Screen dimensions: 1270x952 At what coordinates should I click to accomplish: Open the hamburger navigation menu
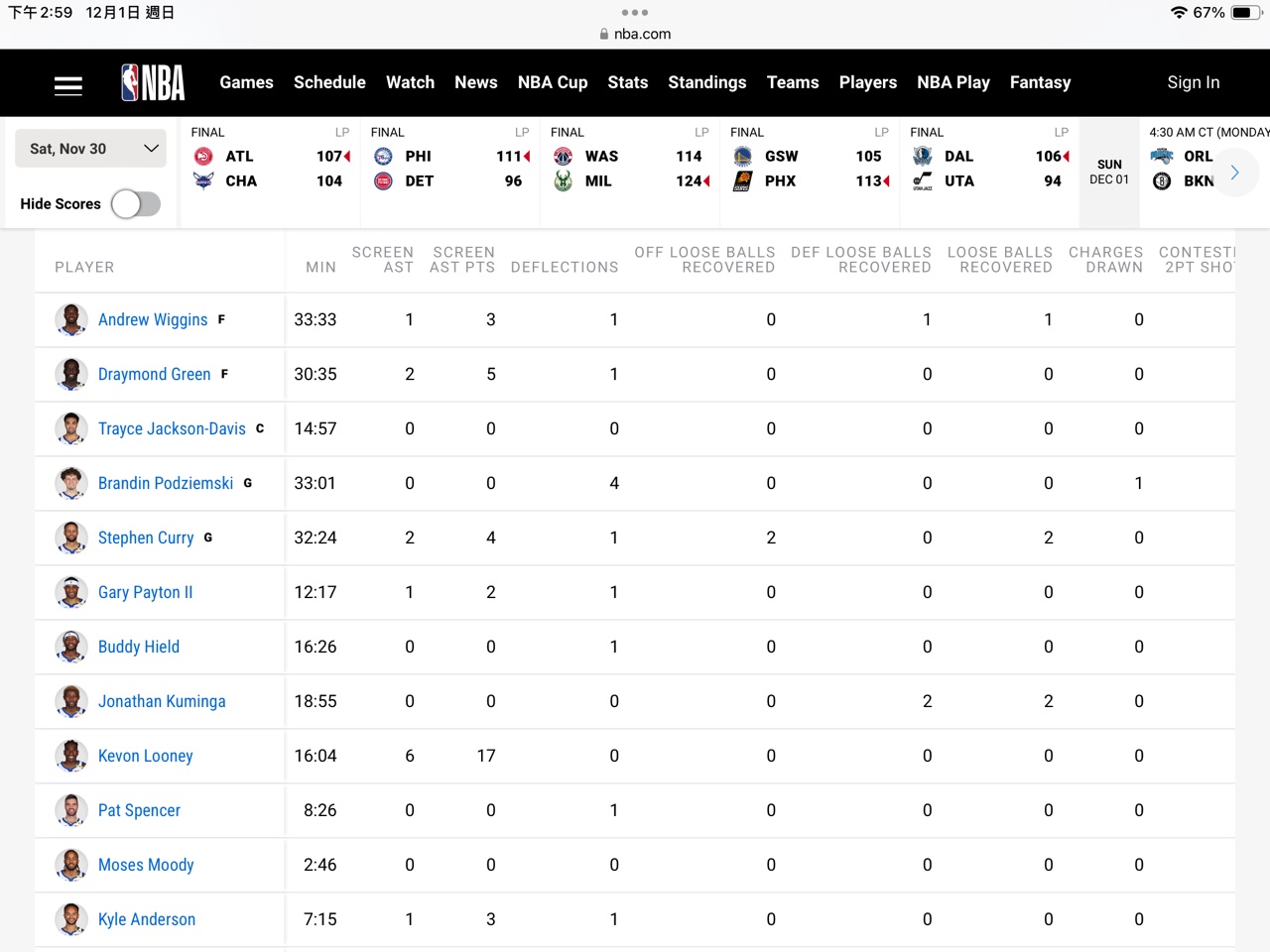click(x=68, y=86)
